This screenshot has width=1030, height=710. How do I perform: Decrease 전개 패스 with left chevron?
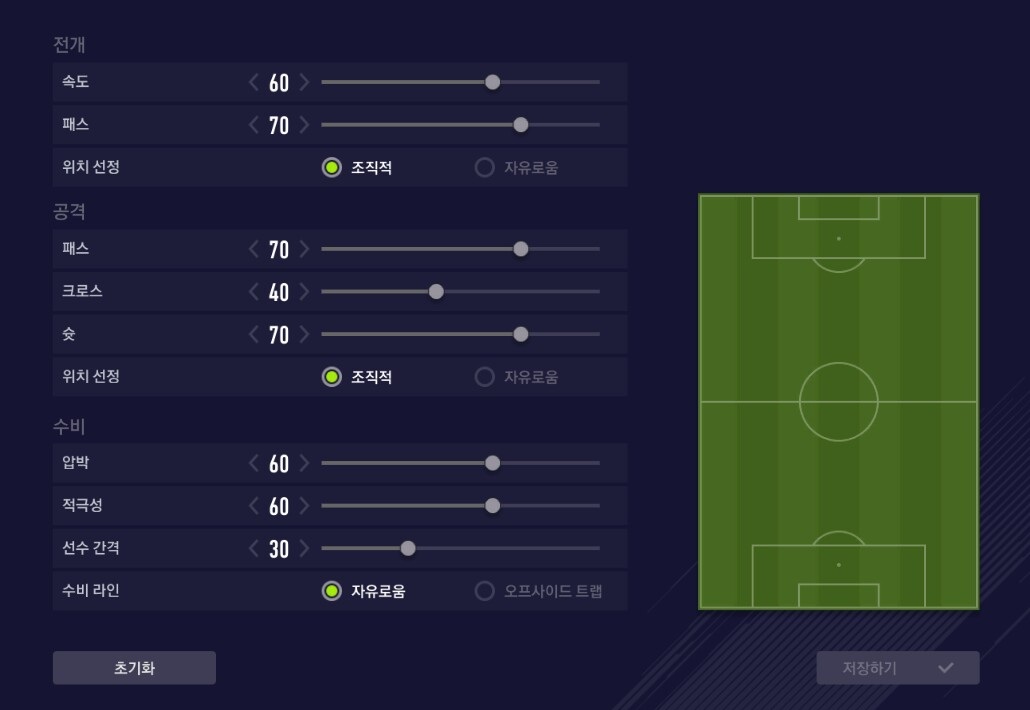(x=254, y=125)
